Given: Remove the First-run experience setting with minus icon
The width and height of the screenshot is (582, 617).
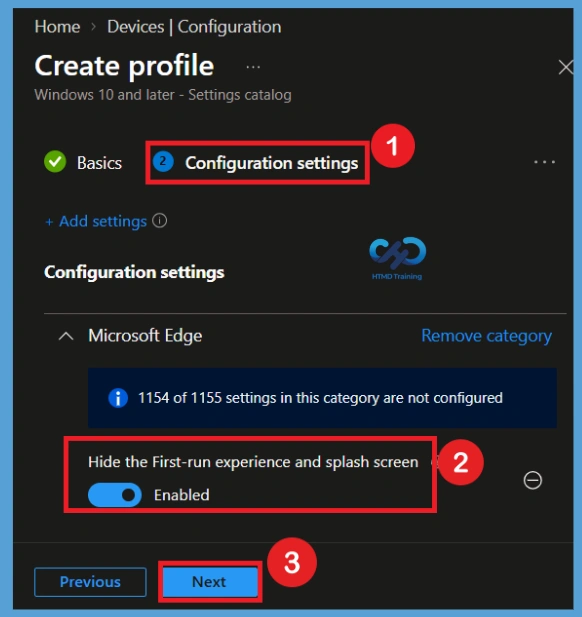Looking at the screenshot, I should (533, 480).
